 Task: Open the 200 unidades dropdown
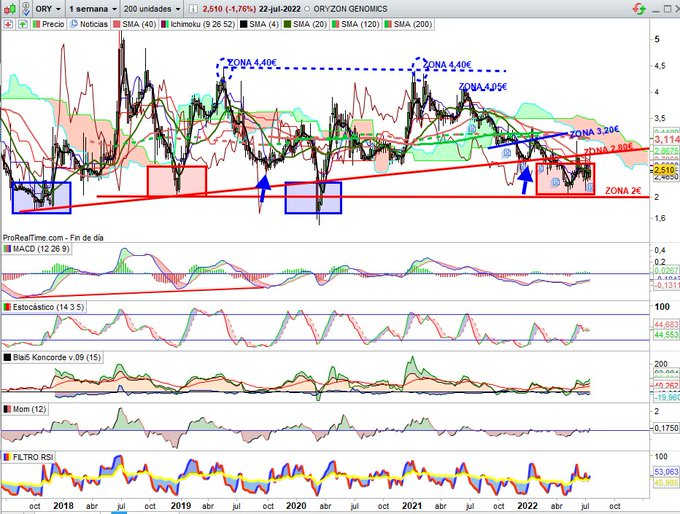[x=151, y=9]
